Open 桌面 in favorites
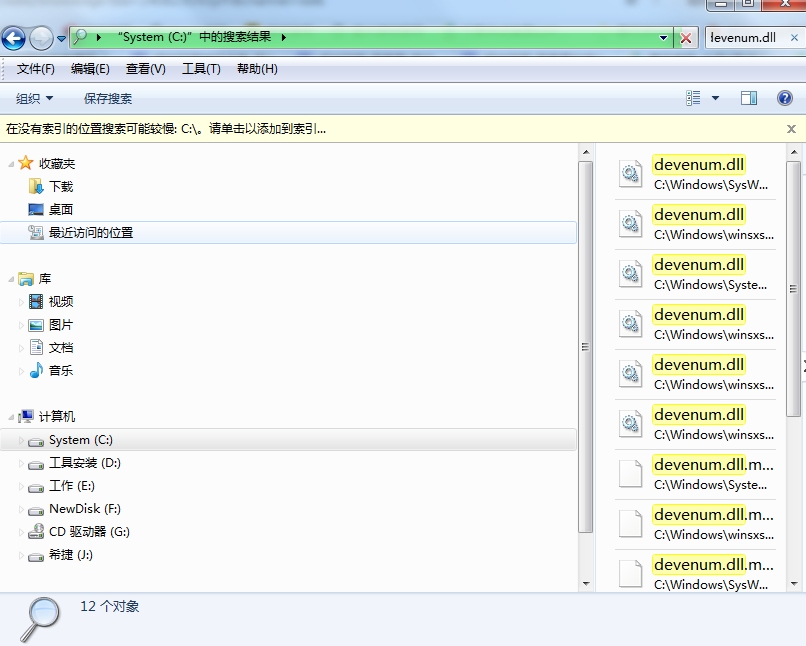The image size is (806, 646). pyautogui.click(x=61, y=210)
